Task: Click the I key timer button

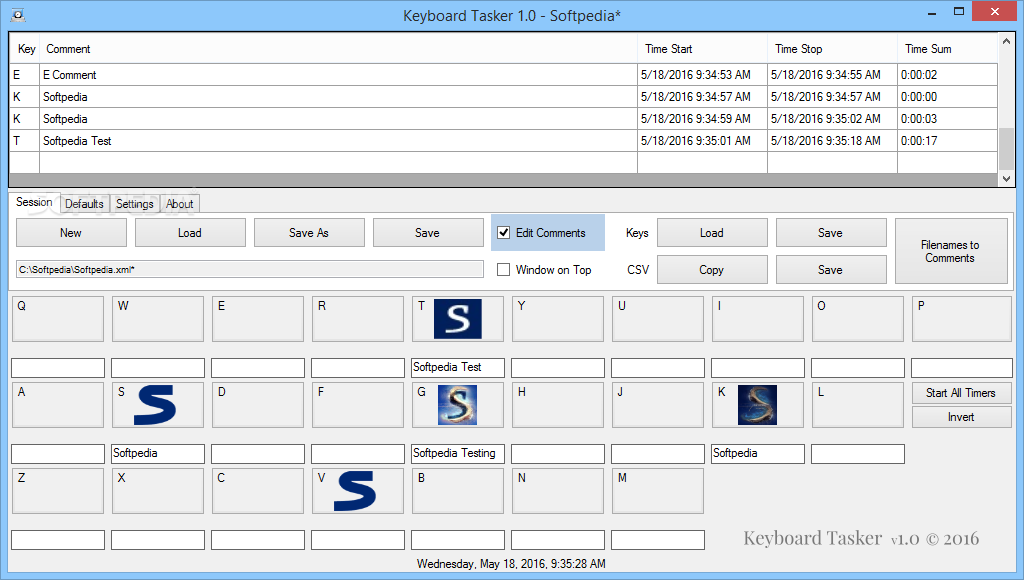Action: tap(758, 319)
